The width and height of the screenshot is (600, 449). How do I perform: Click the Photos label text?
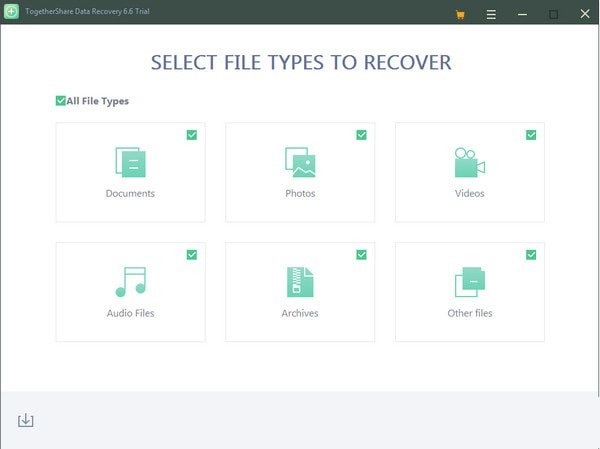(x=300, y=193)
